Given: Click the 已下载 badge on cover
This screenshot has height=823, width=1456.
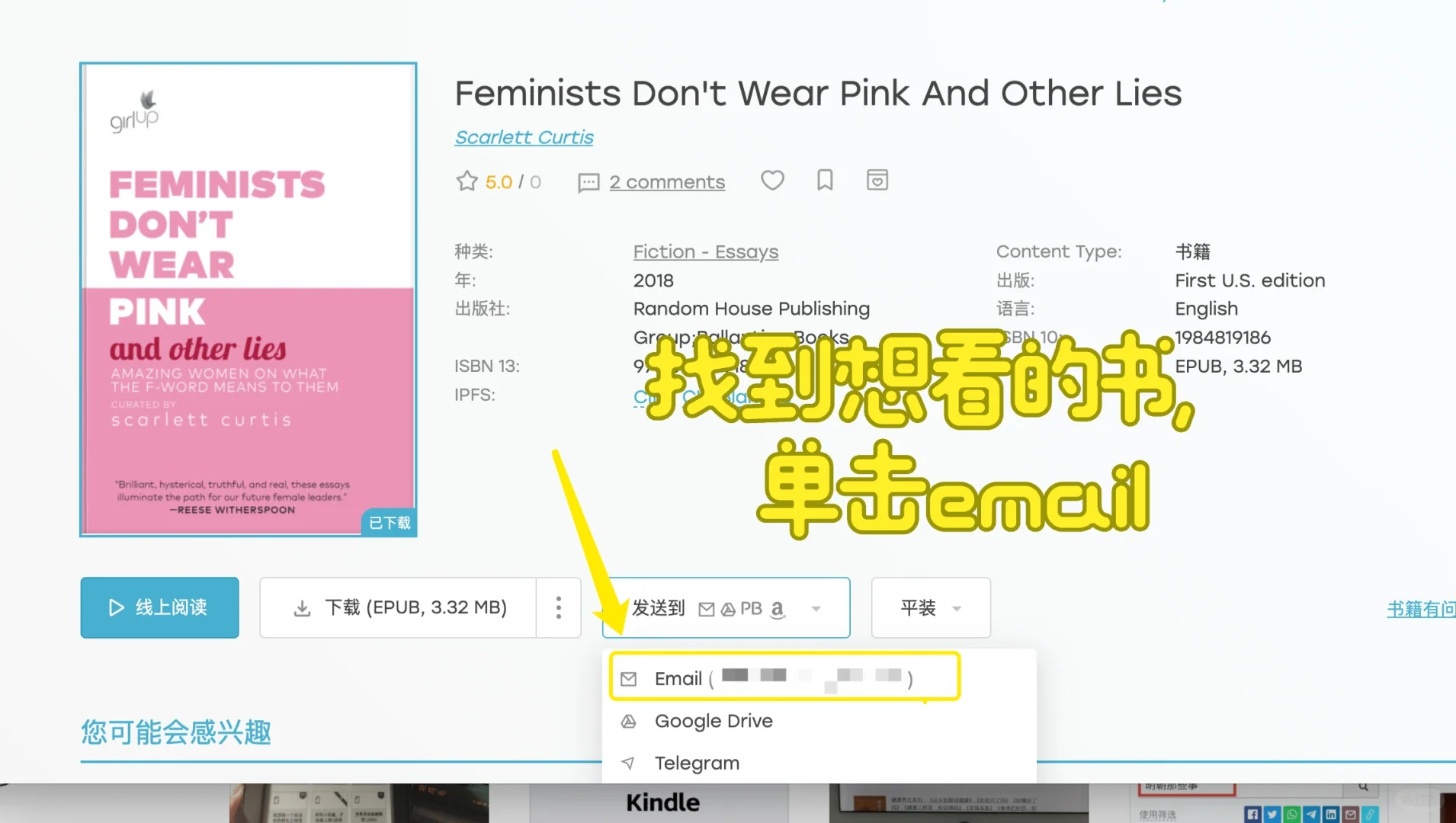Looking at the screenshot, I should pyautogui.click(x=390, y=523).
